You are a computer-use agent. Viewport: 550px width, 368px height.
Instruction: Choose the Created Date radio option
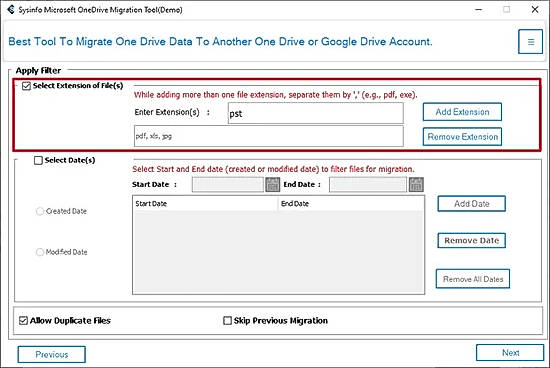[40, 211]
